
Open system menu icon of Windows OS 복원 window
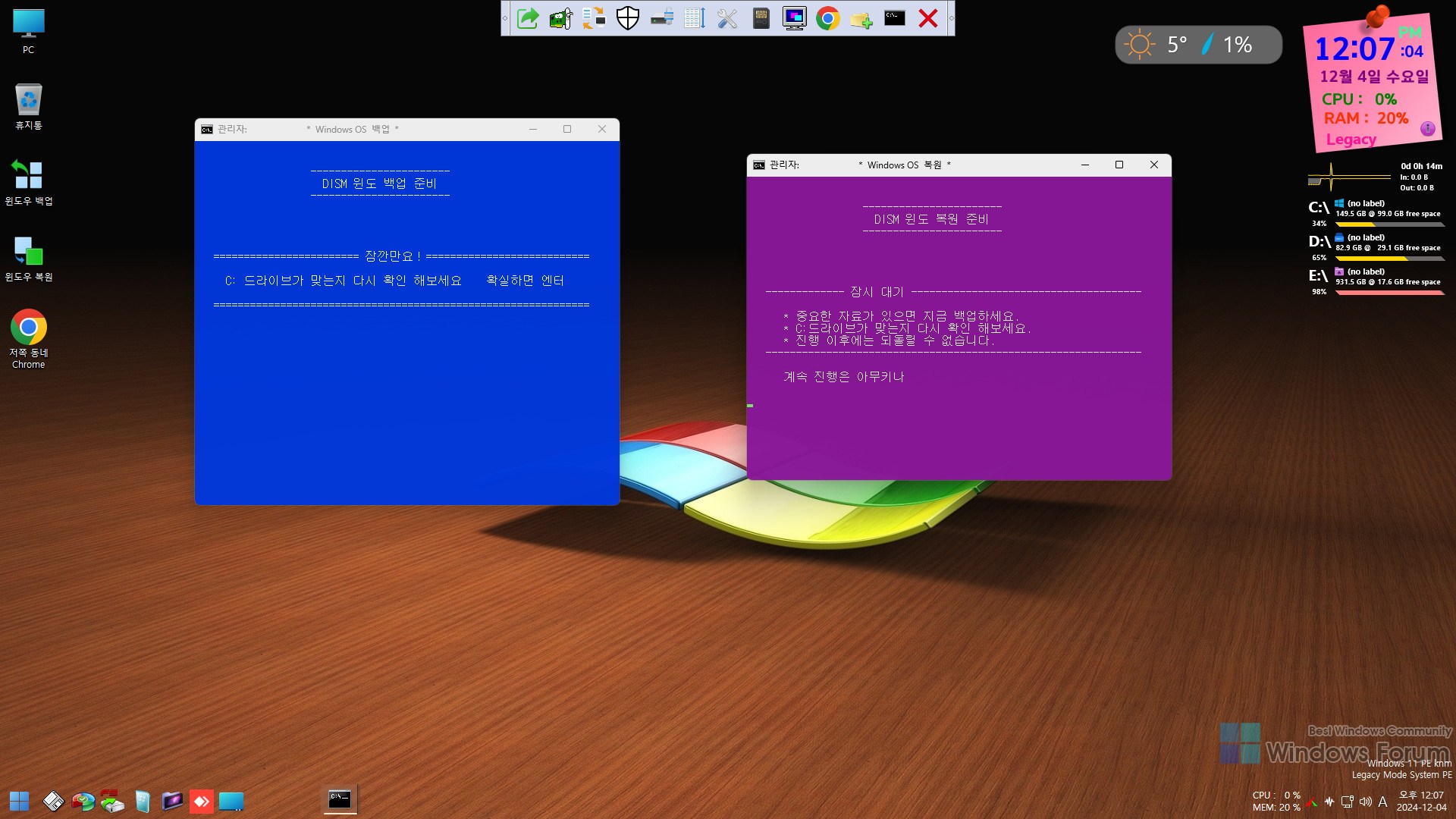pos(758,165)
